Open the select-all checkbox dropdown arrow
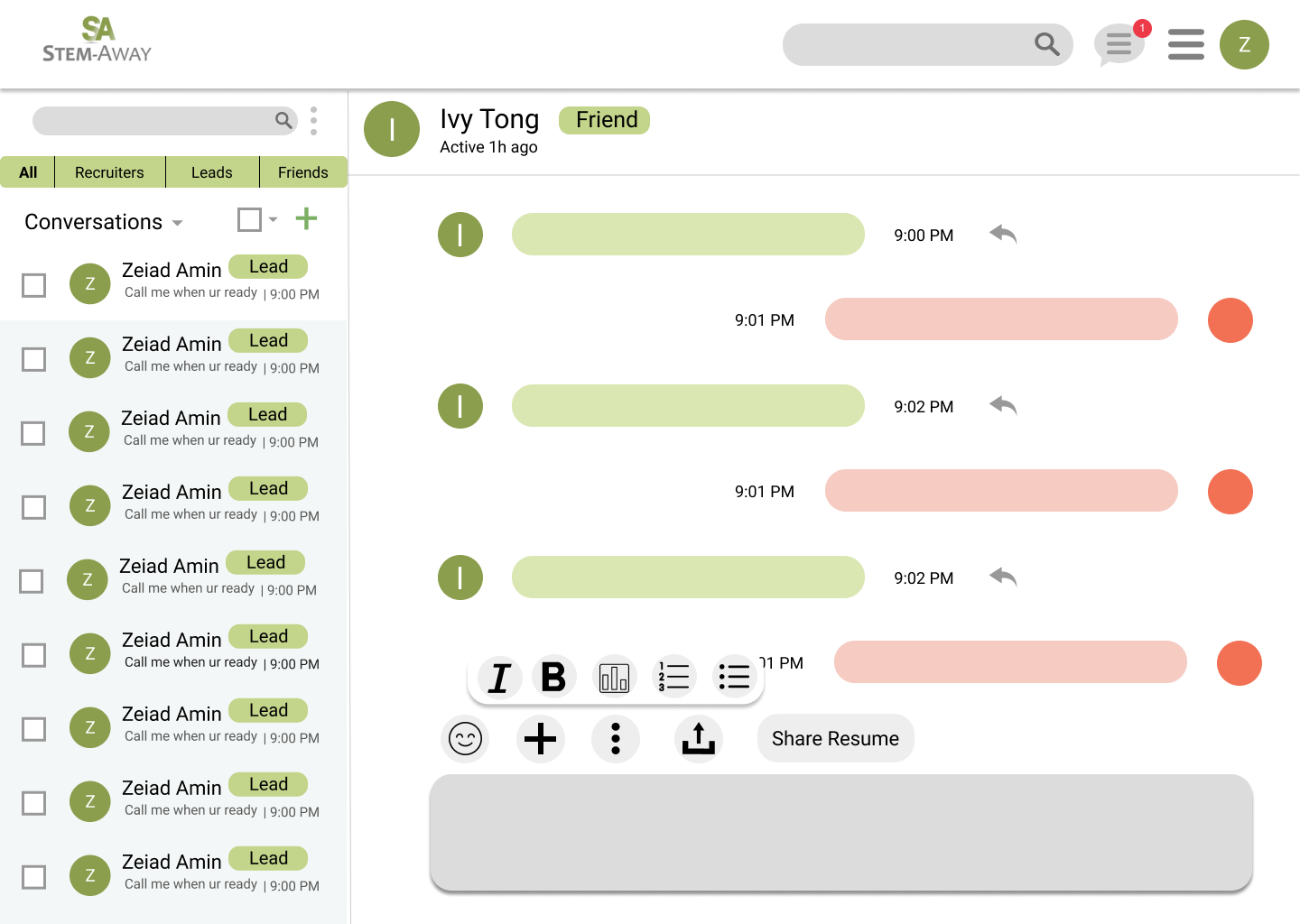This screenshot has height=924, width=1300. pyautogui.click(x=273, y=219)
